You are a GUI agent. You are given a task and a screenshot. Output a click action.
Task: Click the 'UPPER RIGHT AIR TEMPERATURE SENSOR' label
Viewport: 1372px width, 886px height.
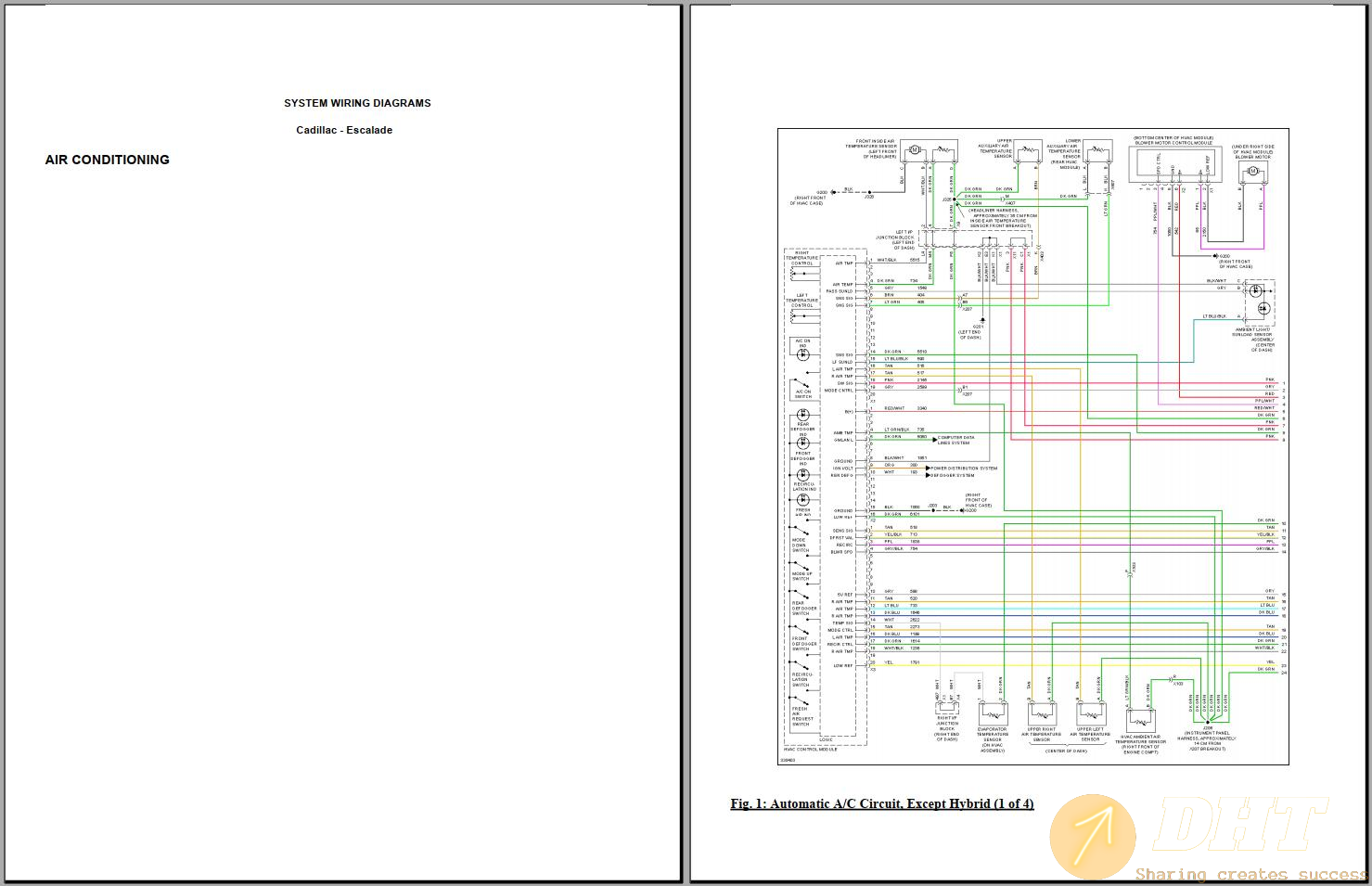pyautogui.click(x=1041, y=735)
